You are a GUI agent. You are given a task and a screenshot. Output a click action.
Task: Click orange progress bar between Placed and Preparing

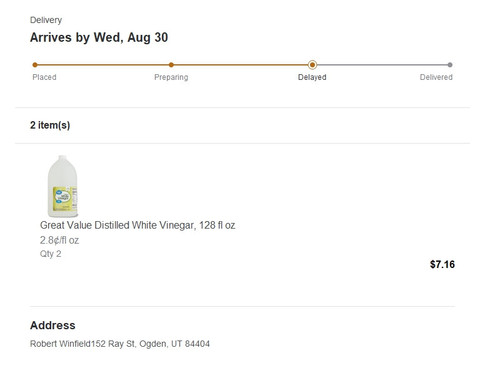pyautogui.click(x=103, y=65)
